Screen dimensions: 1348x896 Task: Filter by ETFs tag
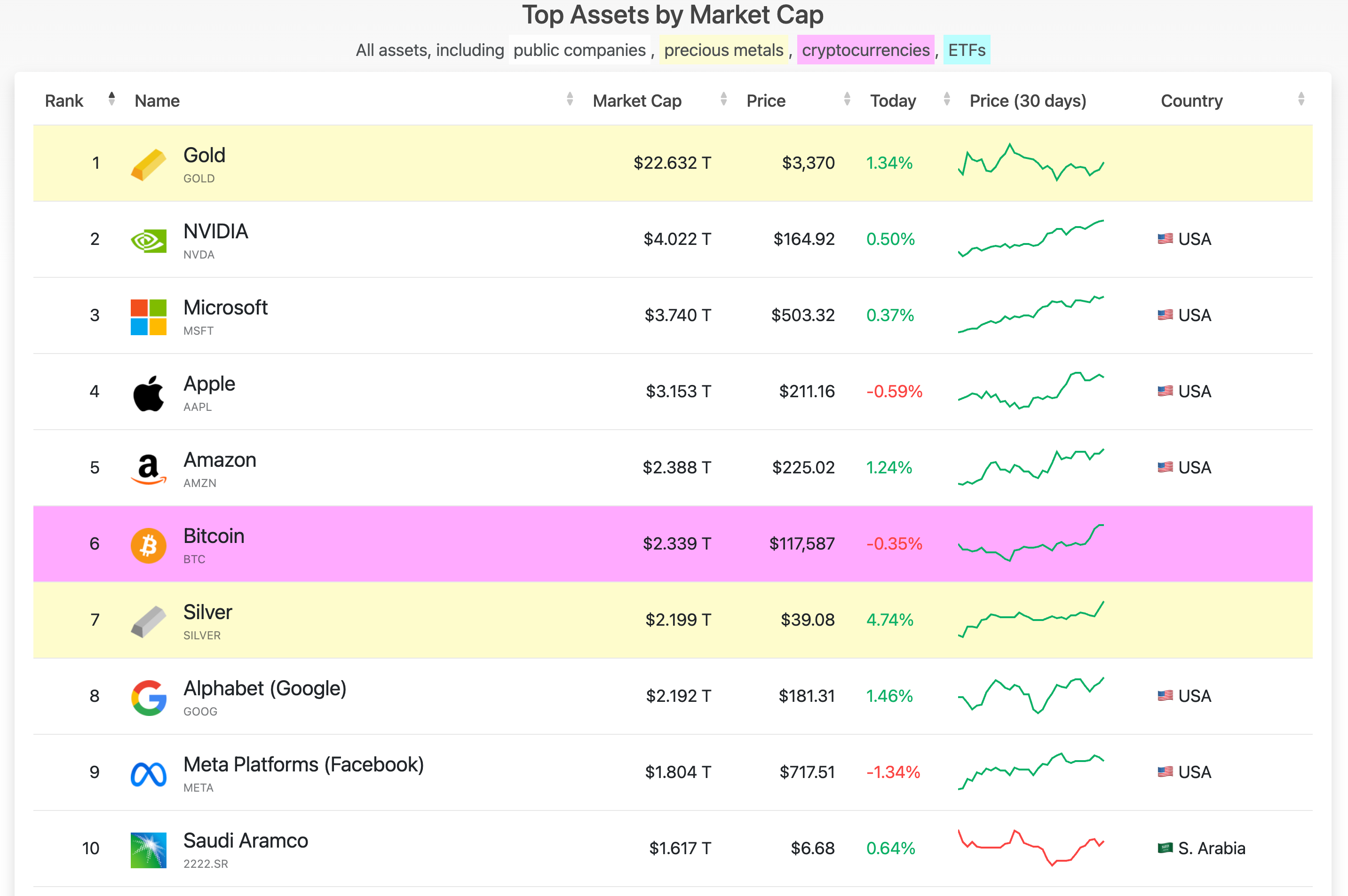[966, 50]
